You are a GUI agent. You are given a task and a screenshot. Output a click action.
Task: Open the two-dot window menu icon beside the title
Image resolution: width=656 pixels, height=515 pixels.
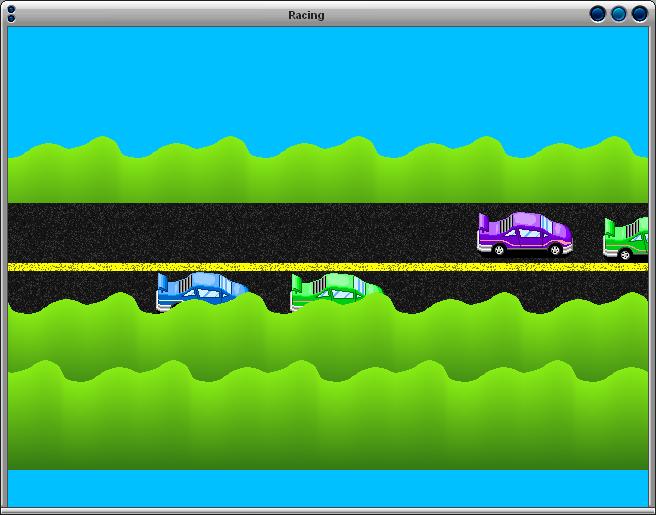click(x=11, y=14)
